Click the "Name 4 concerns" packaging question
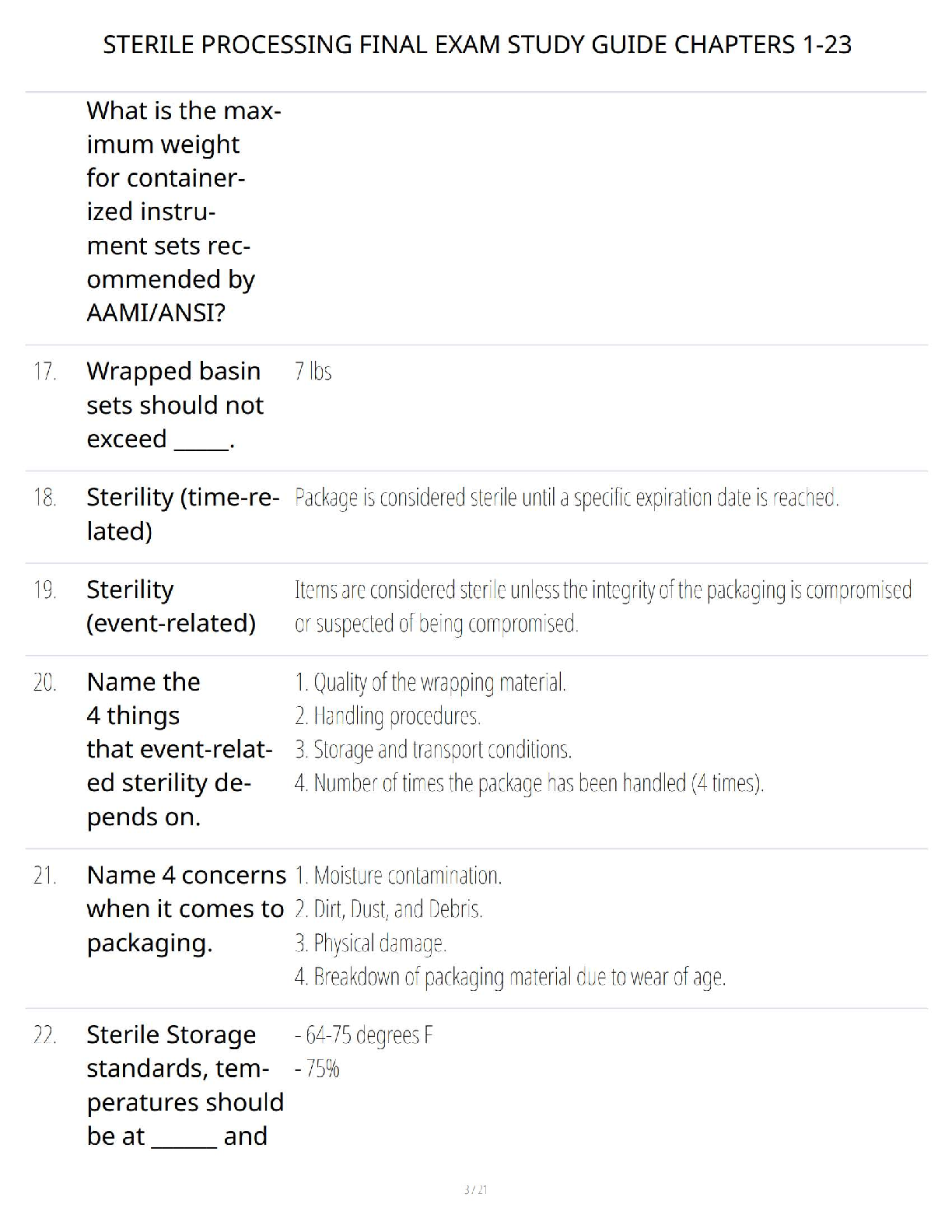The height and width of the screenshot is (1232, 952). point(186,908)
